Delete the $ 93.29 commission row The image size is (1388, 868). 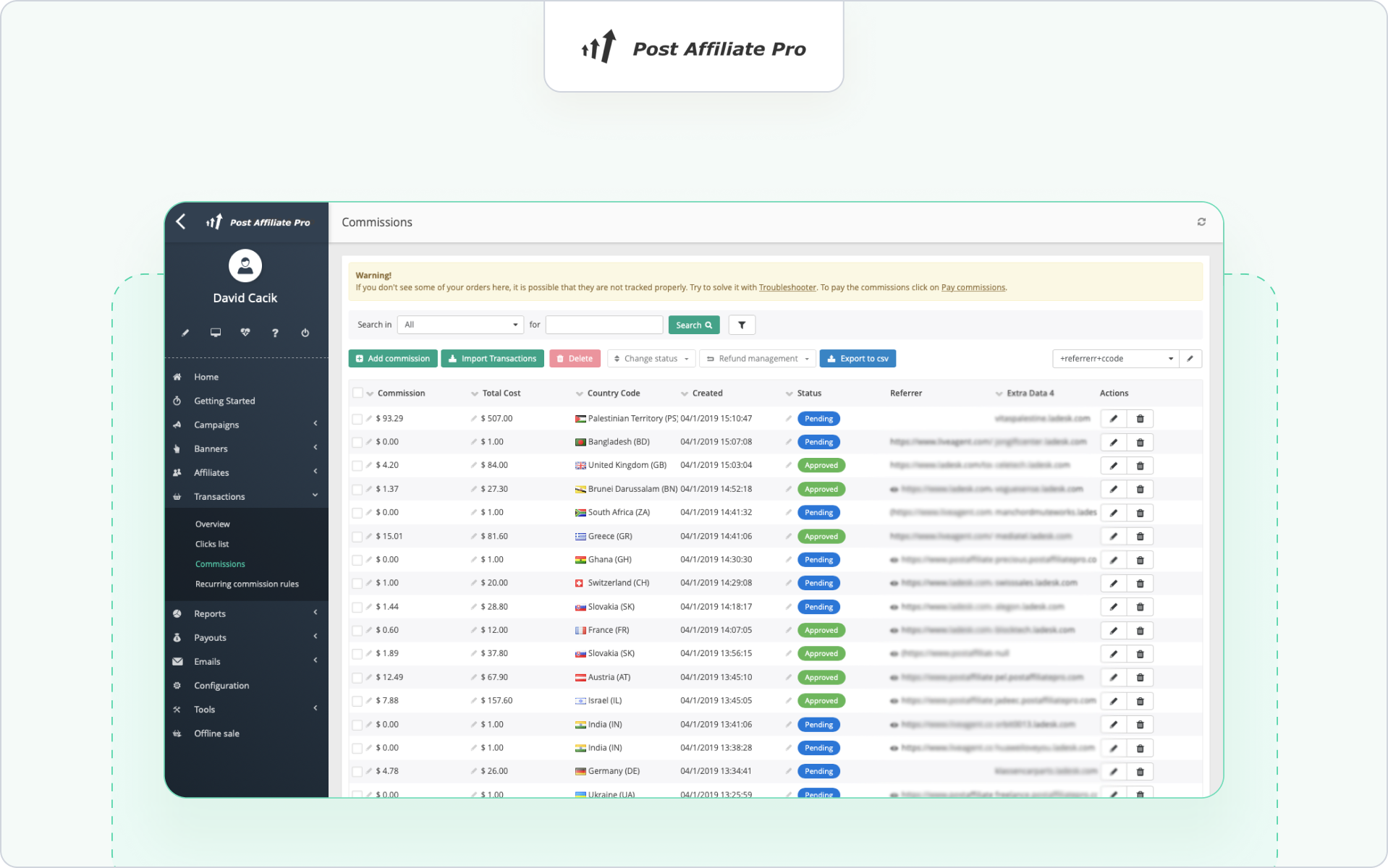point(1141,419)
